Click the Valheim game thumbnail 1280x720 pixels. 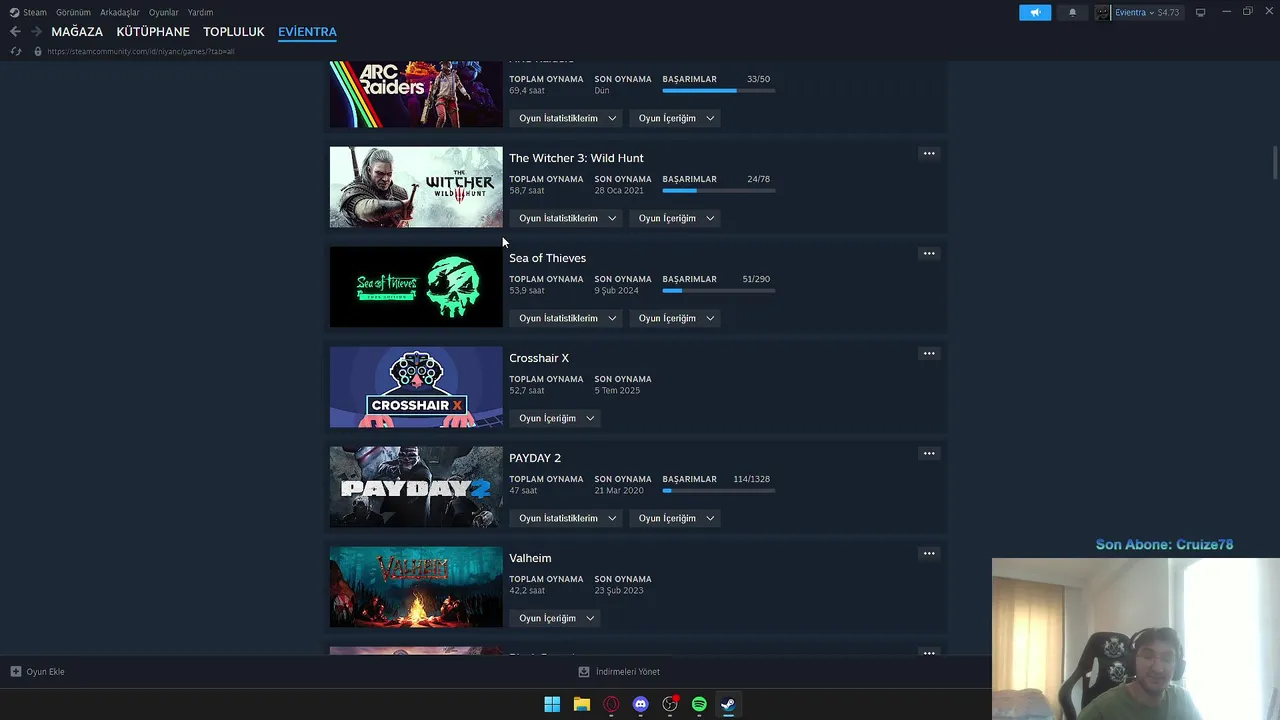click(416, 587)
